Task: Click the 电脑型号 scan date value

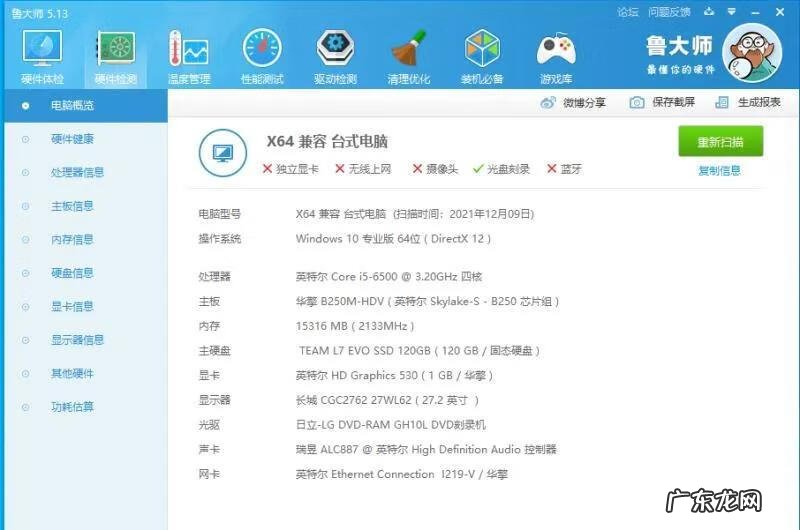Action: (415, 214)
